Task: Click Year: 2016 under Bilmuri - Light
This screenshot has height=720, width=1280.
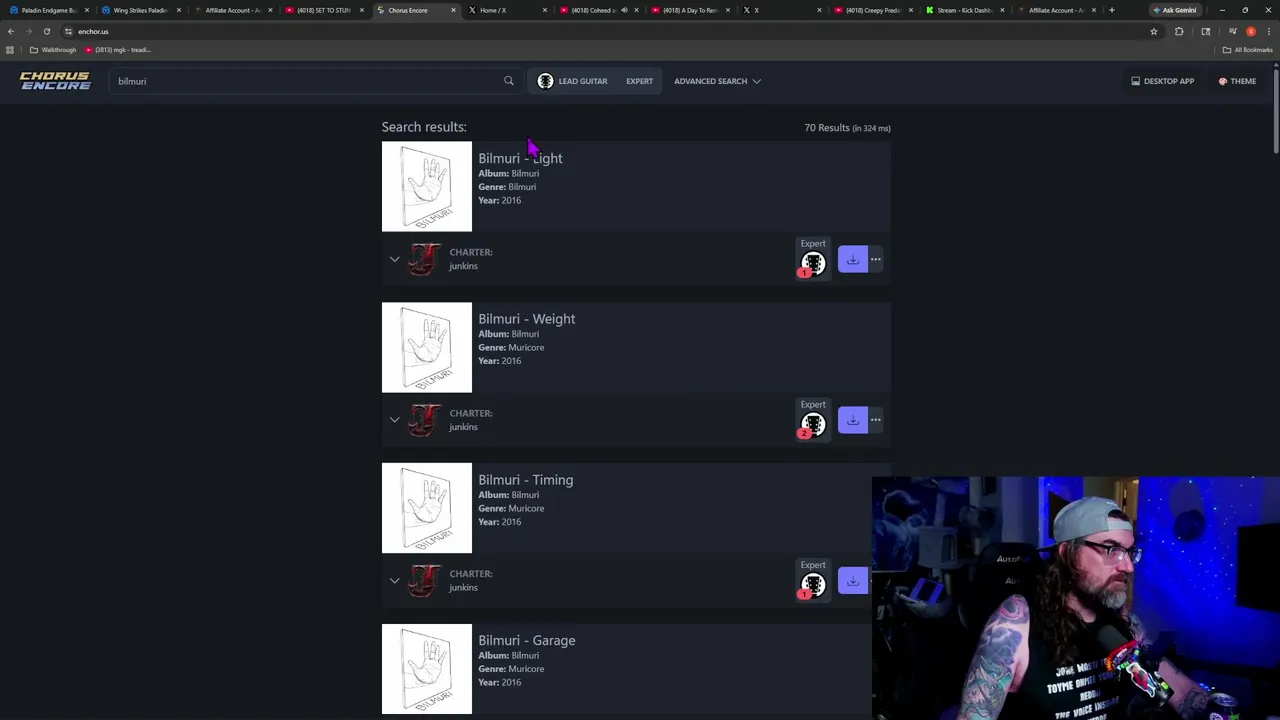Action: coord(499,200)
